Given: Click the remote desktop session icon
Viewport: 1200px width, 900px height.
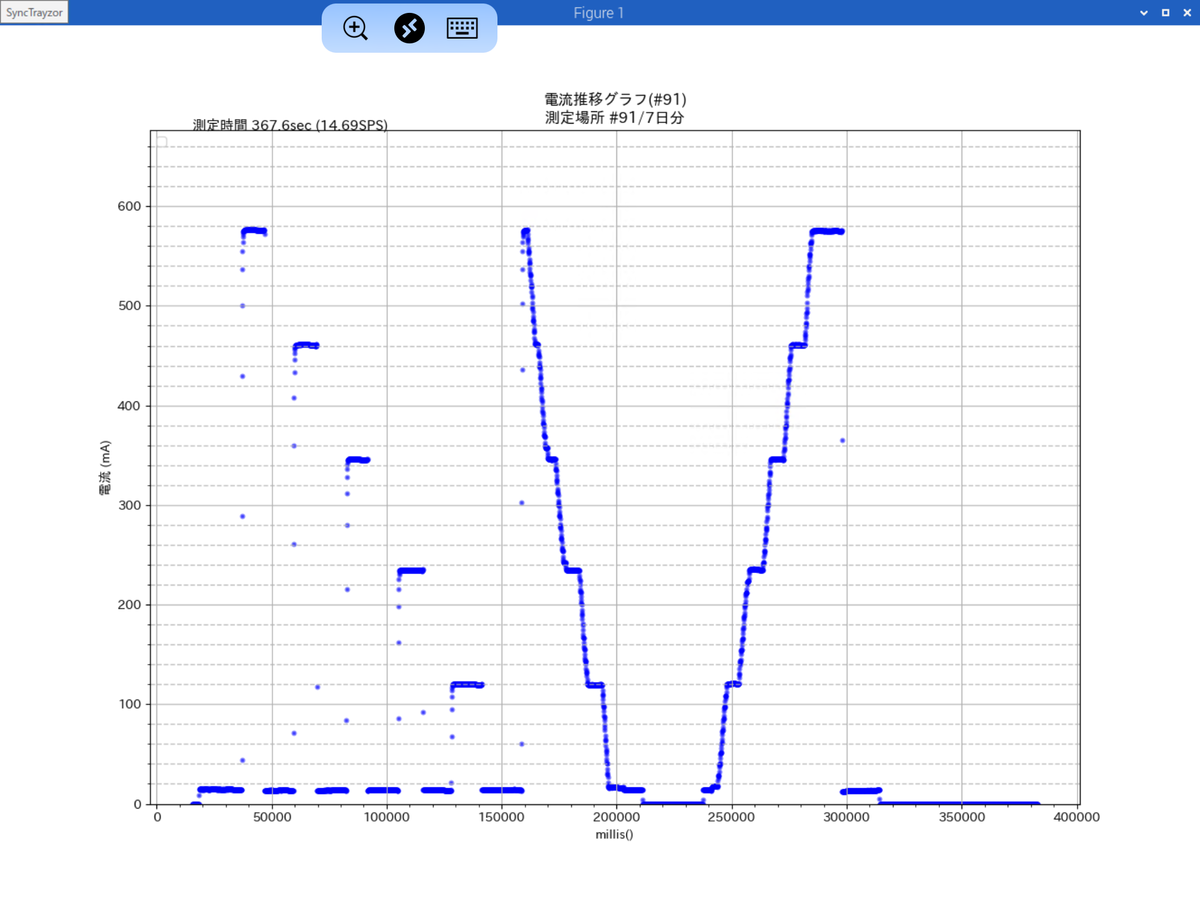Looking at the screenshot, I should click(409, 28).
